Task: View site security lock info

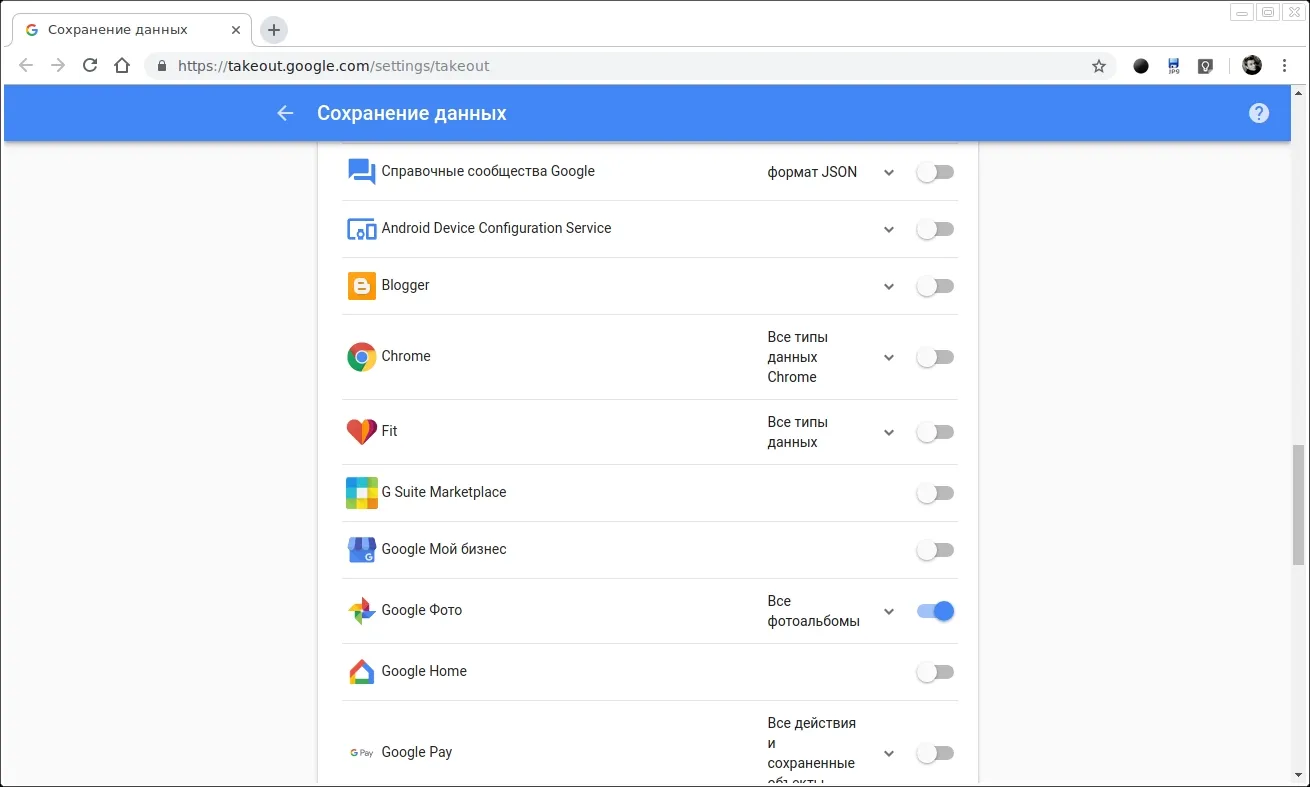Action: coord(161,66)
